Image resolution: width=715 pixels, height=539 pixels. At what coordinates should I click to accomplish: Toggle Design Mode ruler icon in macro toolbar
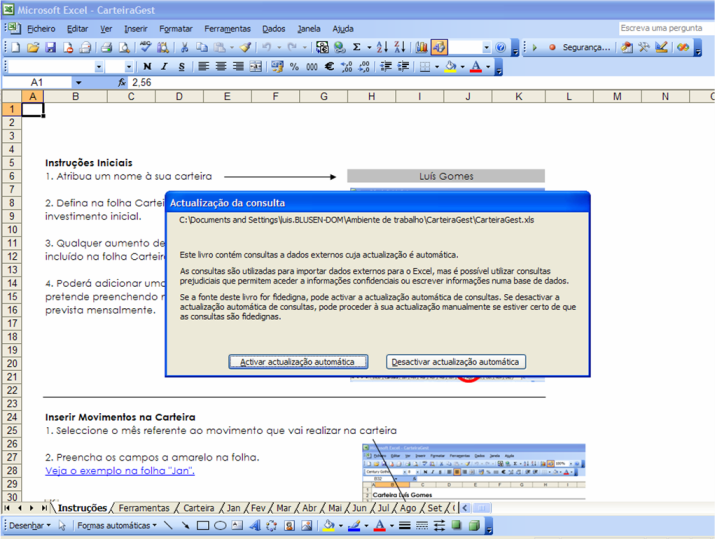tap(661, 47)
